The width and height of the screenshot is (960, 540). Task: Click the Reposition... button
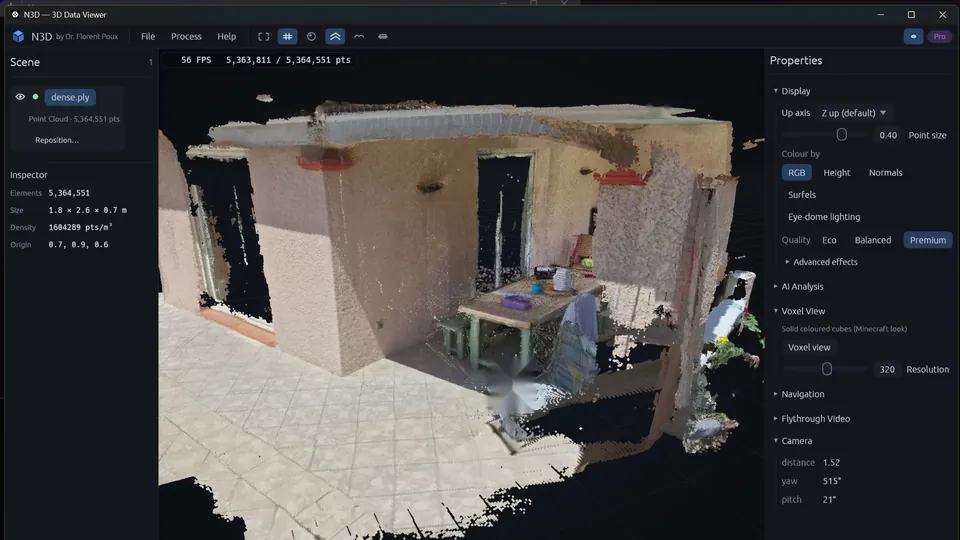coord(57,140)
